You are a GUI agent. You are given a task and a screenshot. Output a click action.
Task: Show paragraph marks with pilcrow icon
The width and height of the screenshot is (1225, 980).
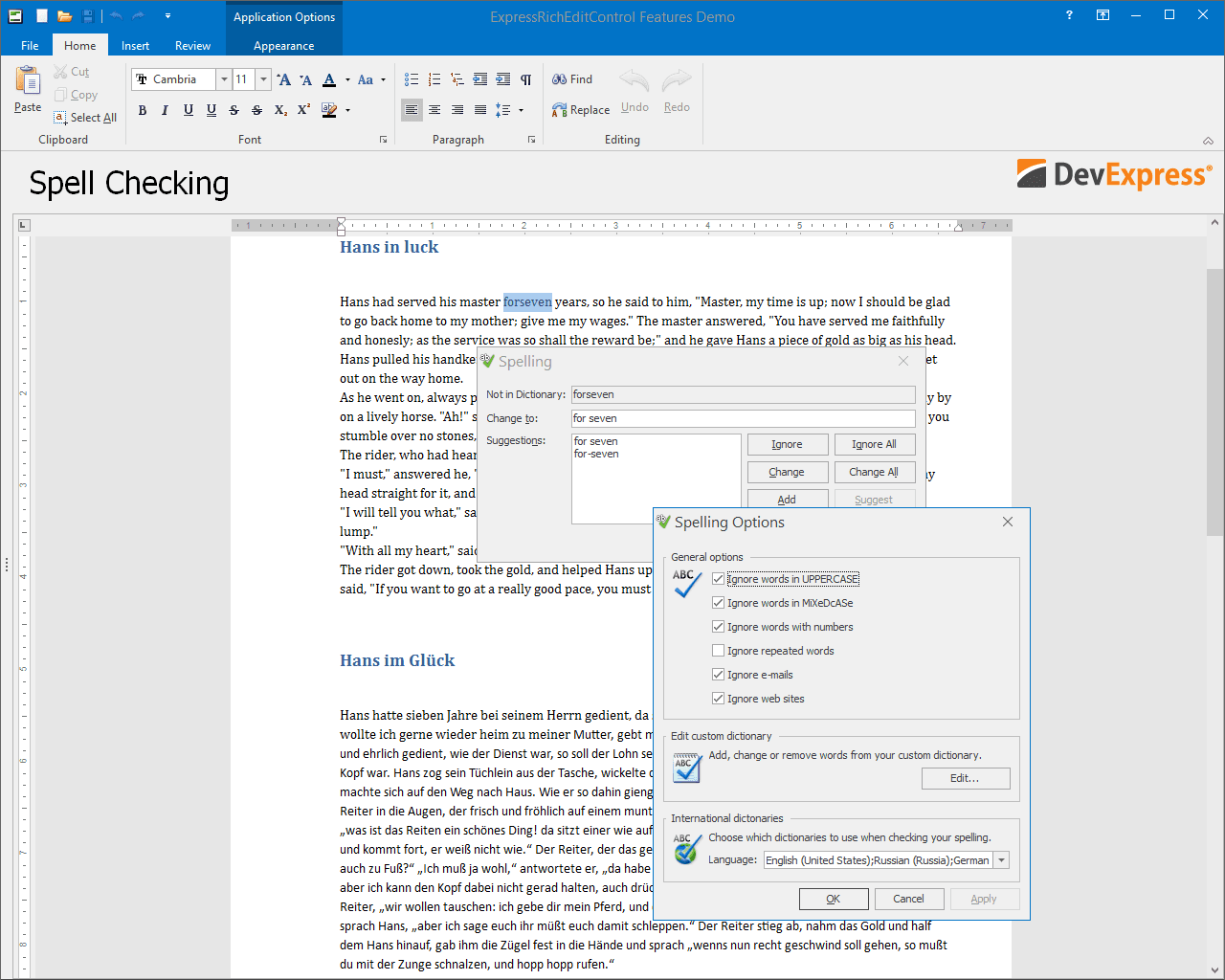coord(525,79)
